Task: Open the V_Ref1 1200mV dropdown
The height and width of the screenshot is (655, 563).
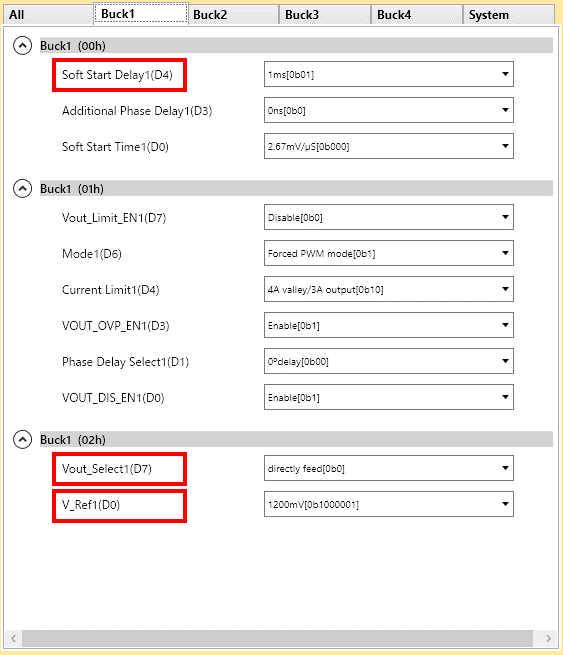Action: 388,504
